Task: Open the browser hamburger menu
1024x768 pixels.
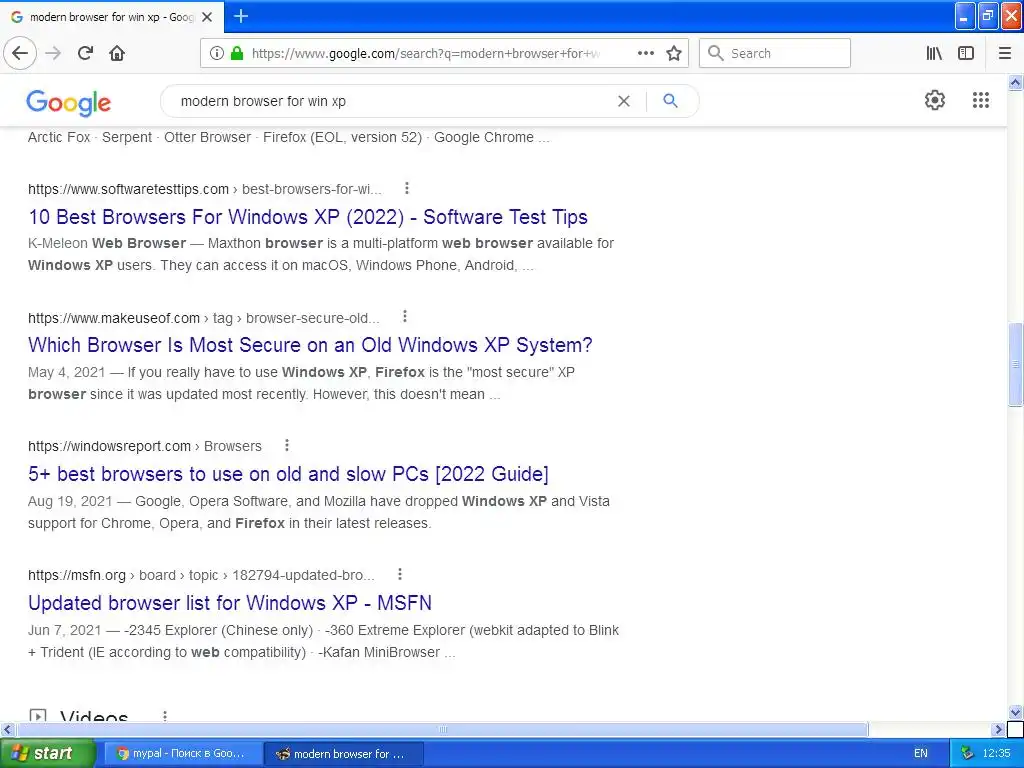Action: point(1005,53)
